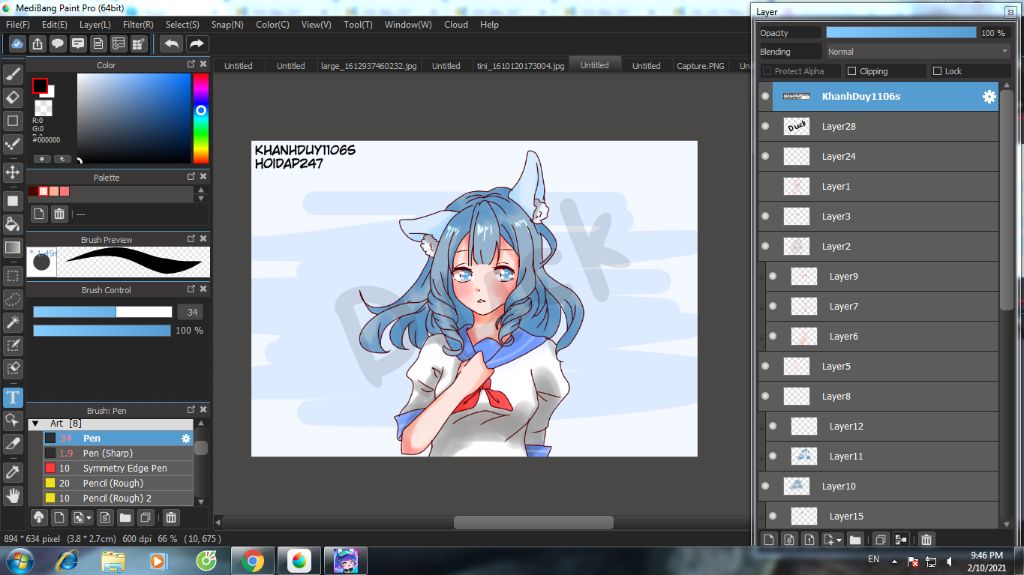Select the Pencil (Rough) 2 brush

[118, 499]
